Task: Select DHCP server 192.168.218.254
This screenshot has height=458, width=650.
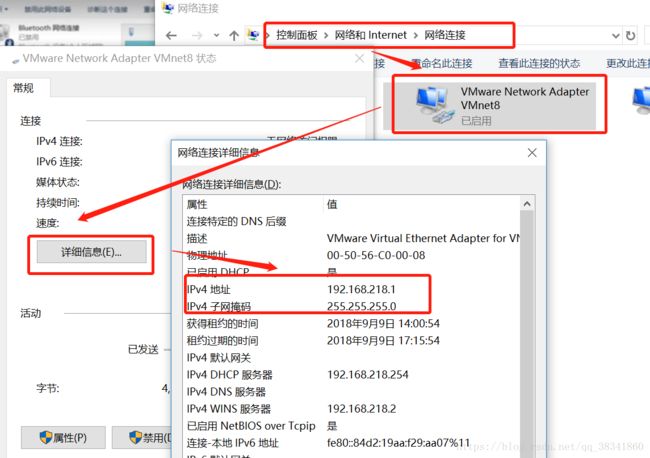Action: (368, 375)
